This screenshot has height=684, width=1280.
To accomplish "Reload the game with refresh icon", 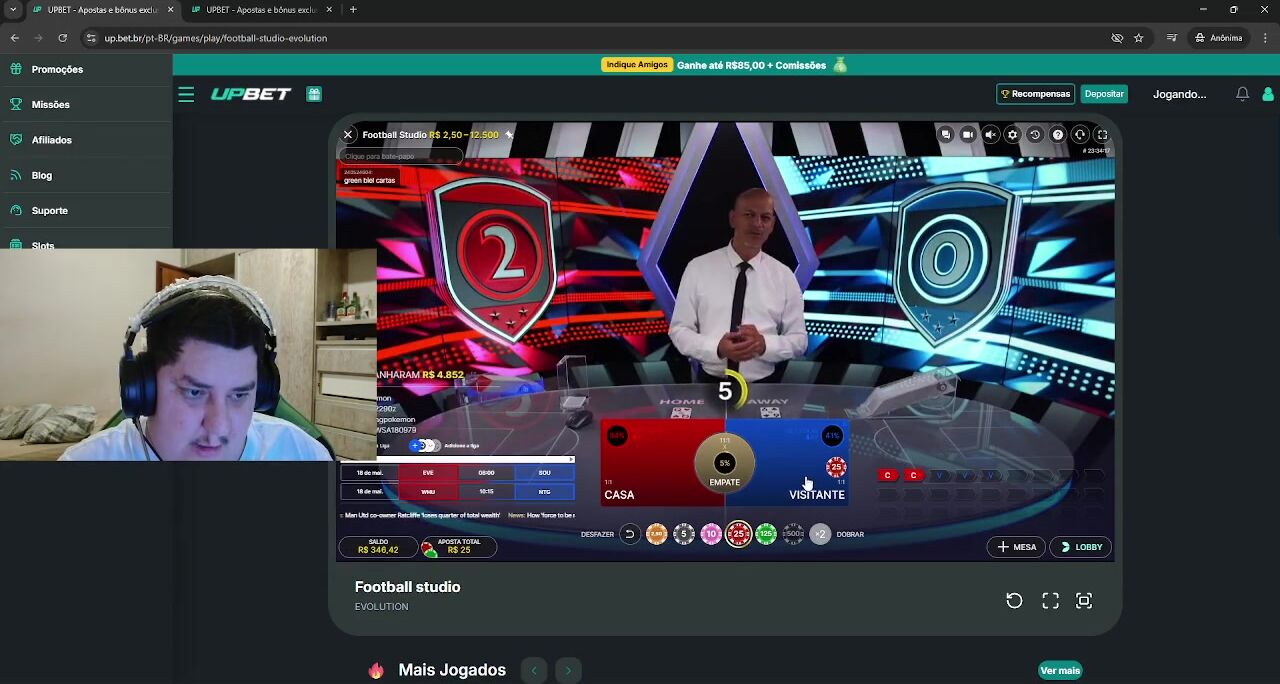I will click(1014, 601).
